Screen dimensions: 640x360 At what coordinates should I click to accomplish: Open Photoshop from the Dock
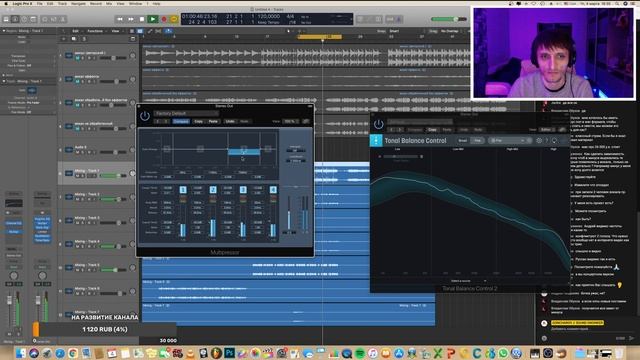229,353
